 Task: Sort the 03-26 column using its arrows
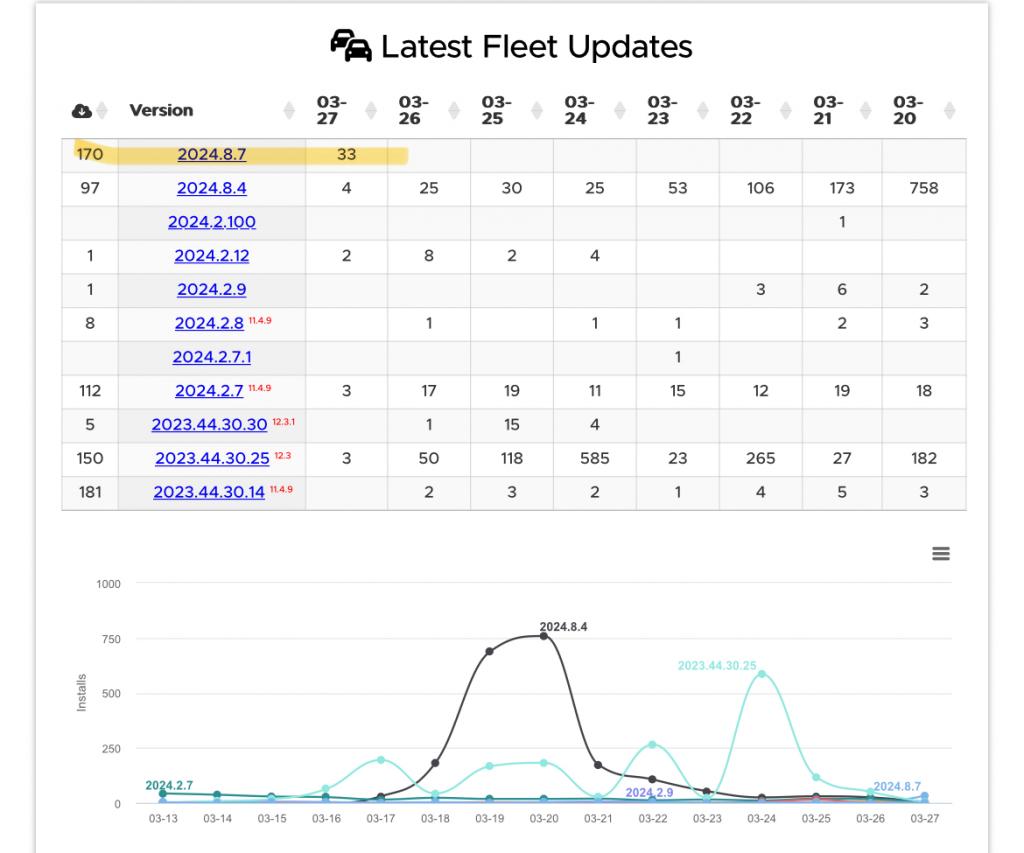[454, 110]
